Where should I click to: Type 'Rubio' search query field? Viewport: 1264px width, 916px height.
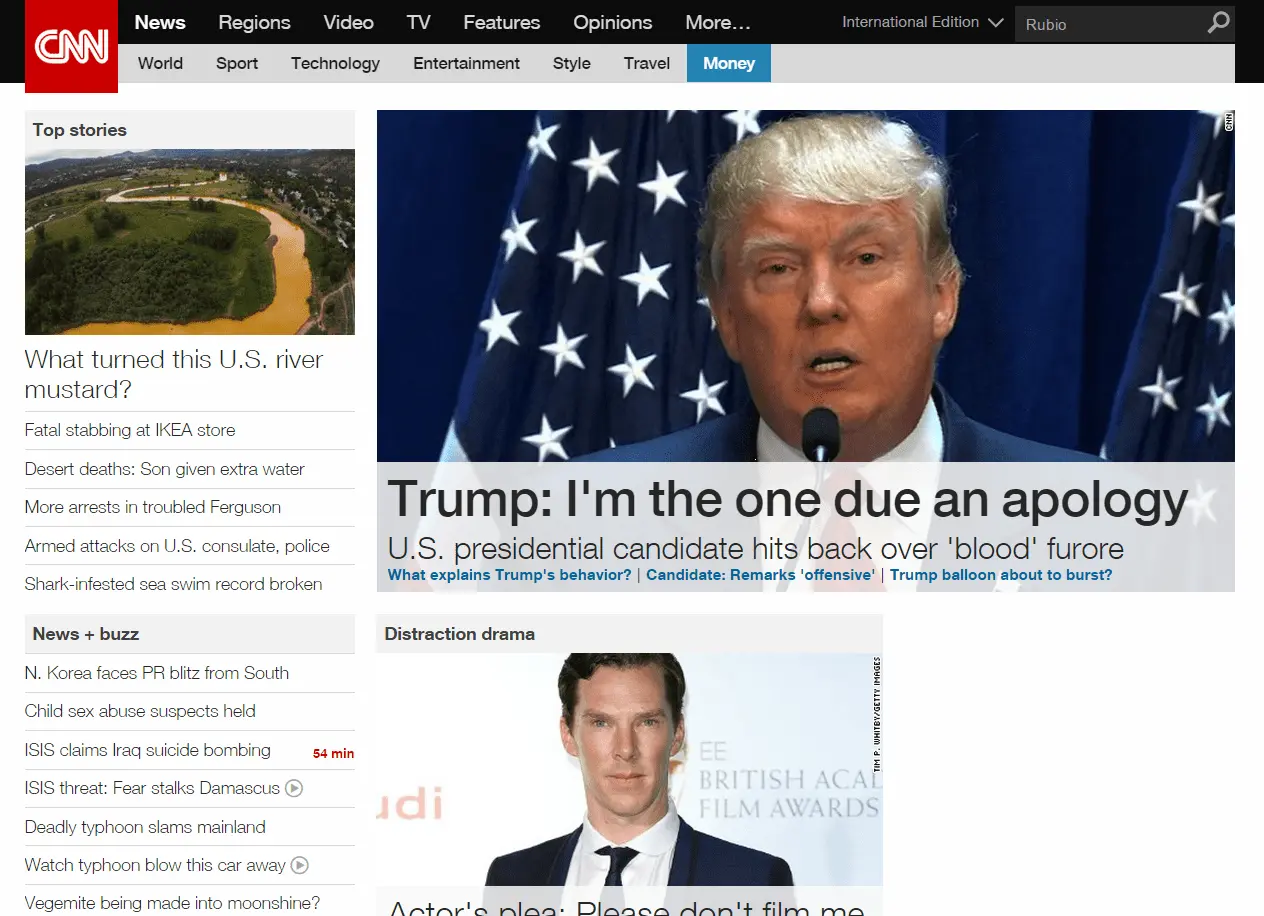(x=1110, y=24)
